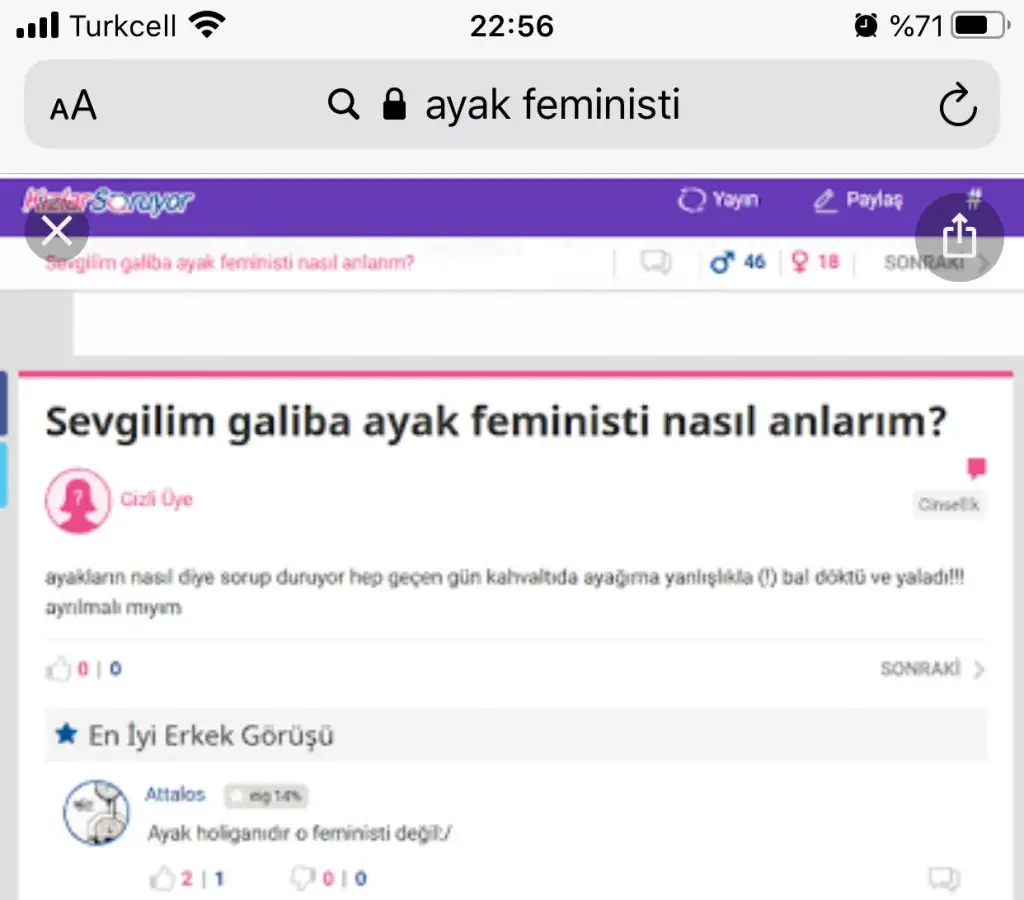Tap the address bar showing ayak feministi
The width and height of the screenshot is (1024, 900).
(x=511, y=104)
